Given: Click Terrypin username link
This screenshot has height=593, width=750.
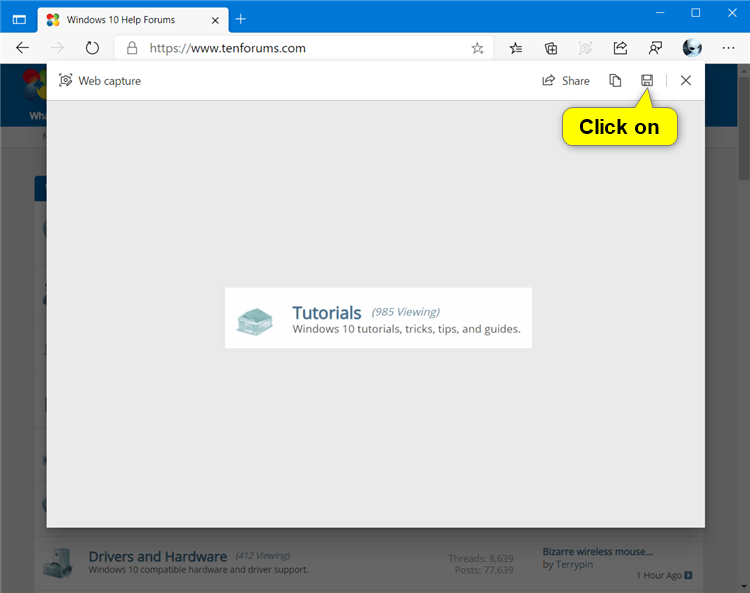Looking at the screenshot, I should 574,565.
